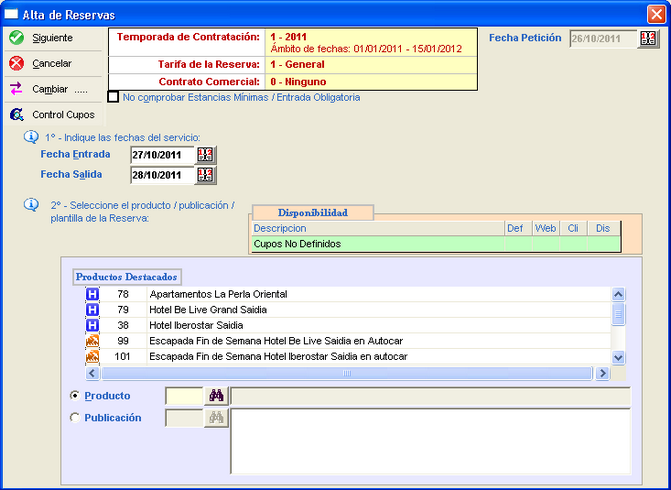Select the Cupos No Definidos row
Image resolution: width=671 pixels, height=490 pixels.
coord(436,244)
